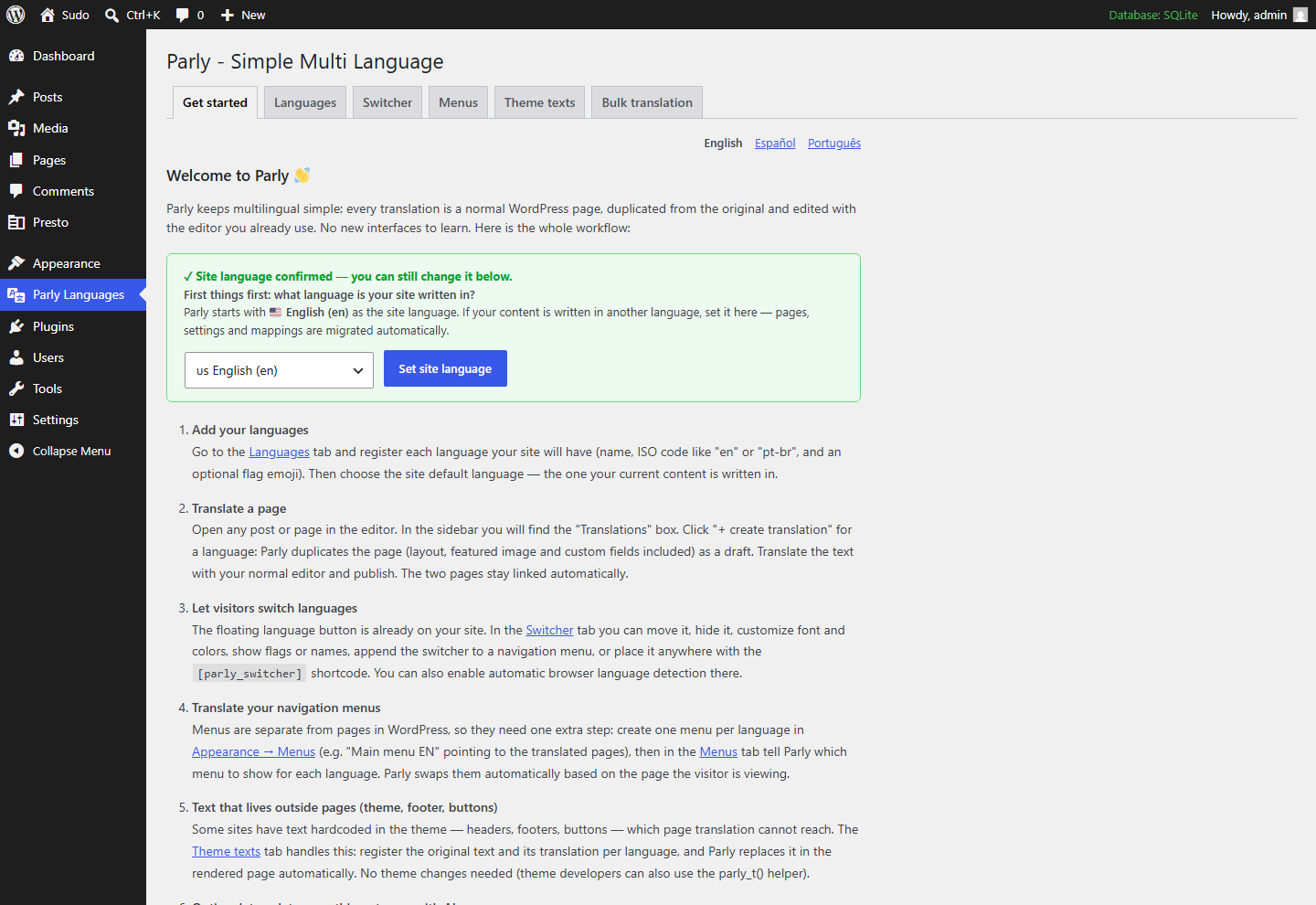The image size is (1316, 905).
Task: Click the English language label
Action: 723,143
